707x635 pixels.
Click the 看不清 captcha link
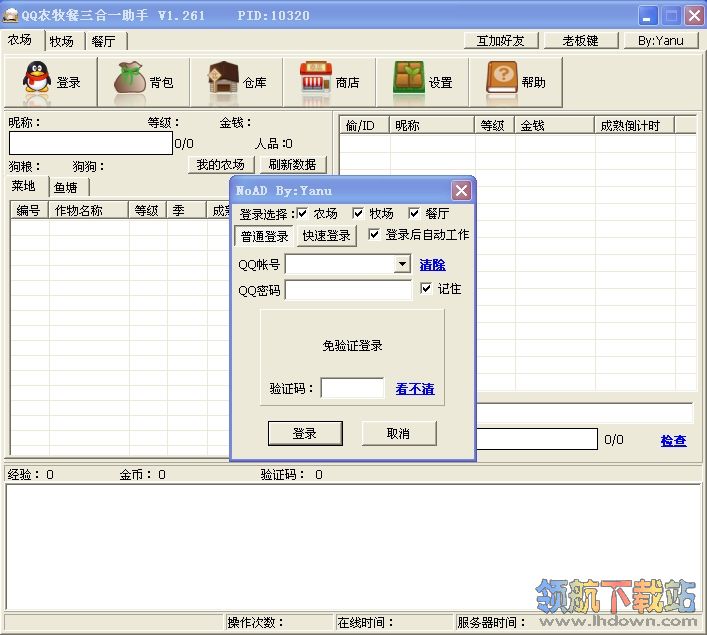(x=415, y=388)
